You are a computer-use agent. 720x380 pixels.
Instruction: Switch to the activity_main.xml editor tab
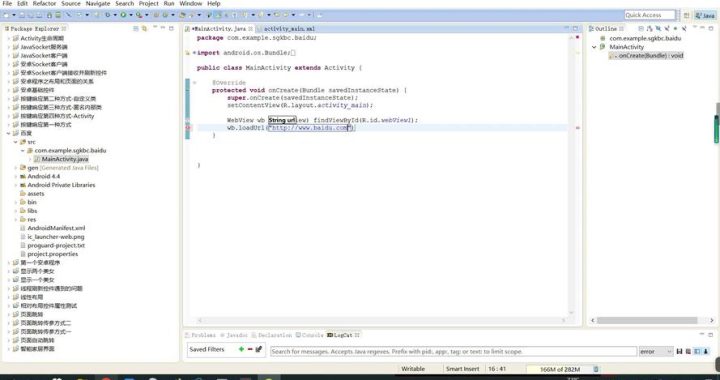click(288, 28)
